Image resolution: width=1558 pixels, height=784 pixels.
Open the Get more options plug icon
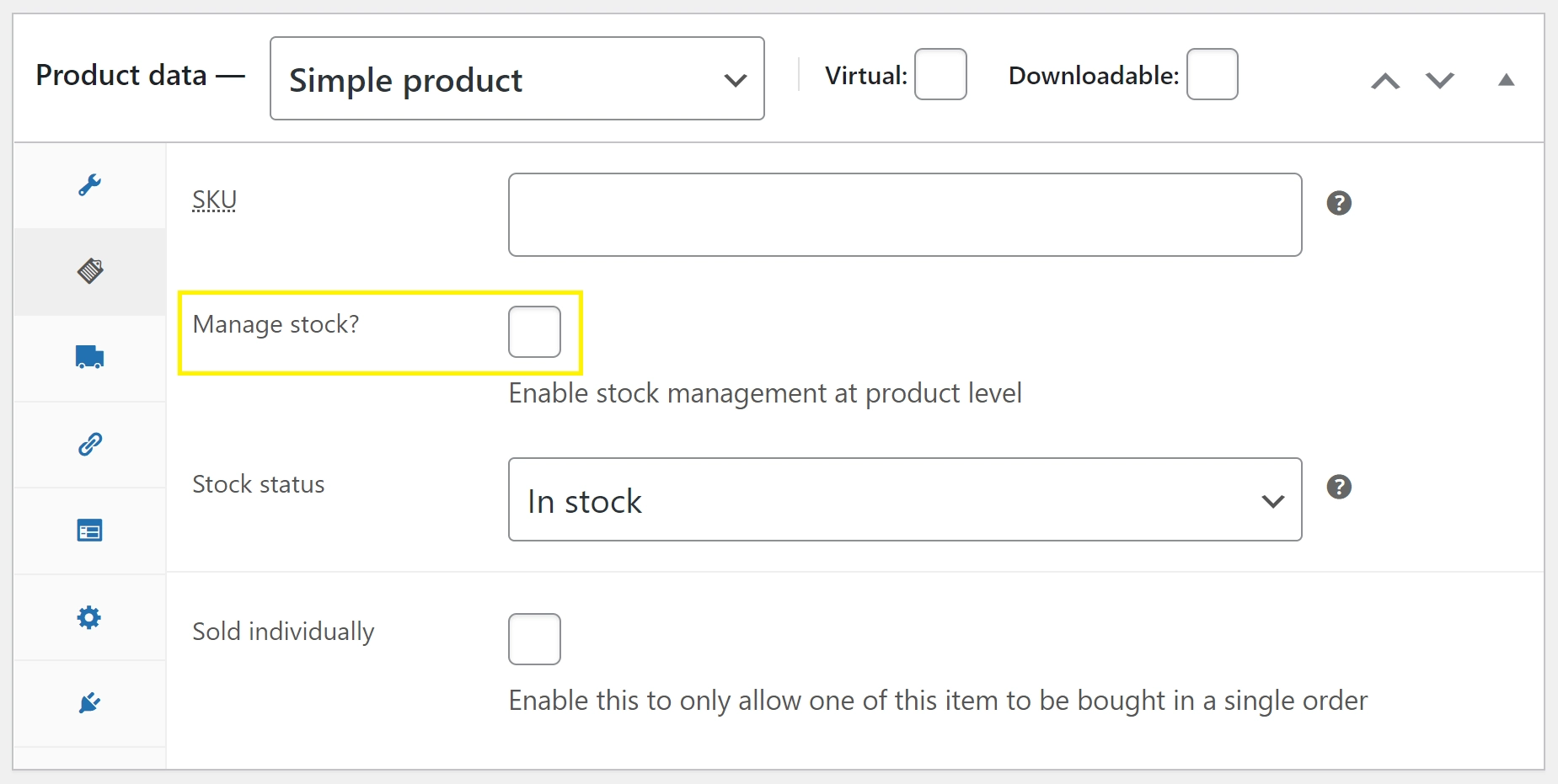[89, 702]
